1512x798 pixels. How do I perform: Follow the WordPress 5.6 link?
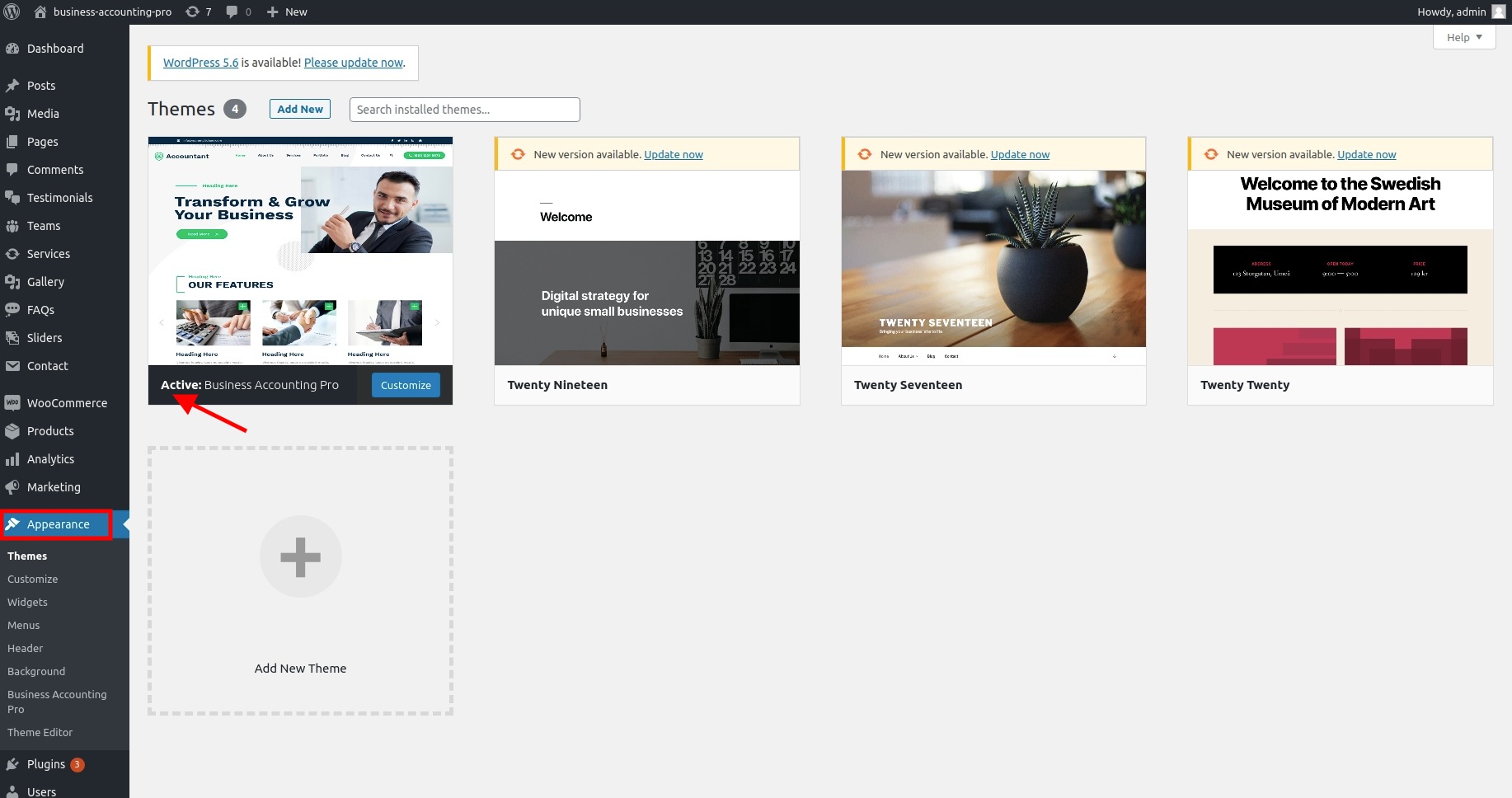(x=200, y=63)
